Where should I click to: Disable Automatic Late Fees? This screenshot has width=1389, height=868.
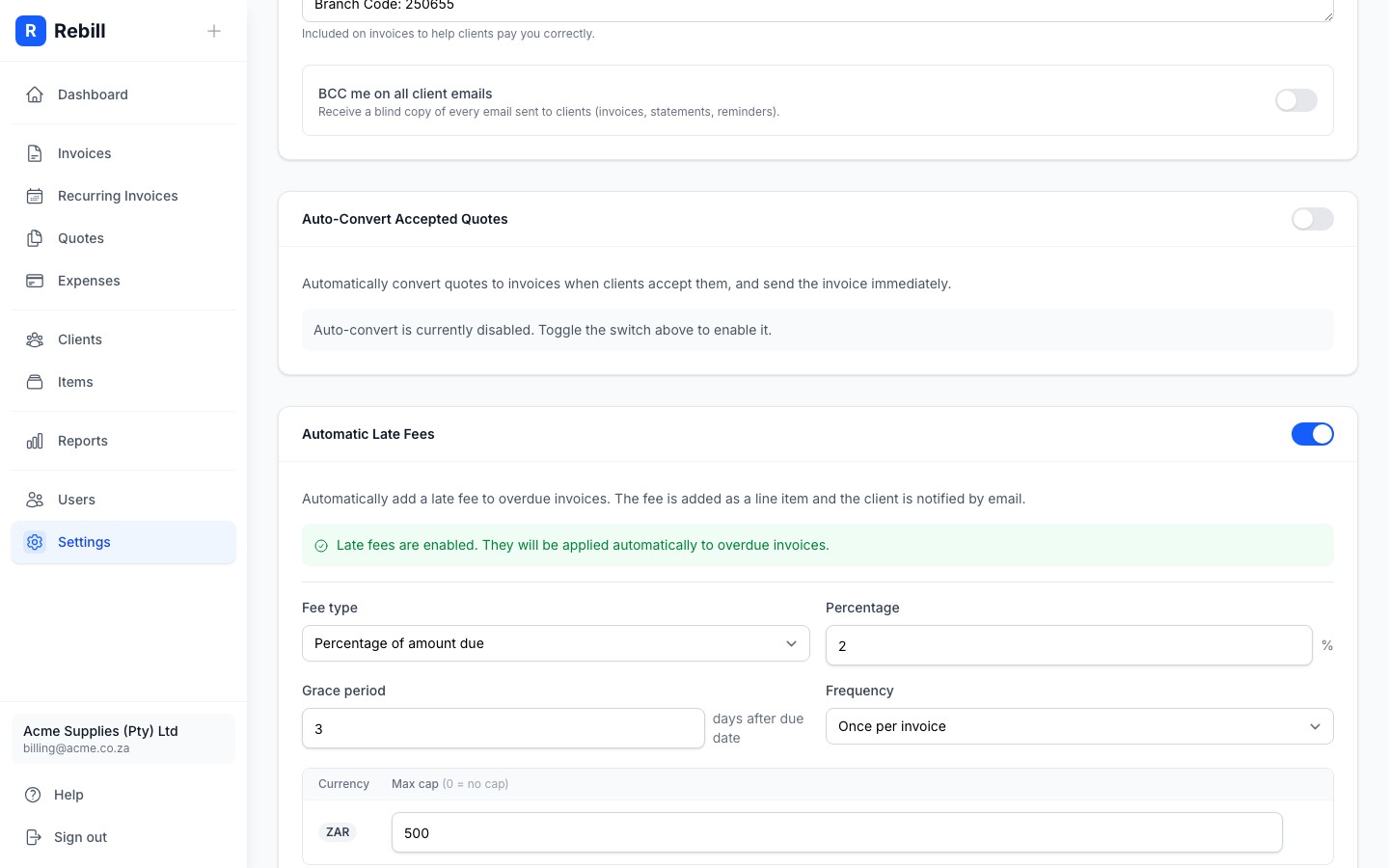pos(1313,434)
